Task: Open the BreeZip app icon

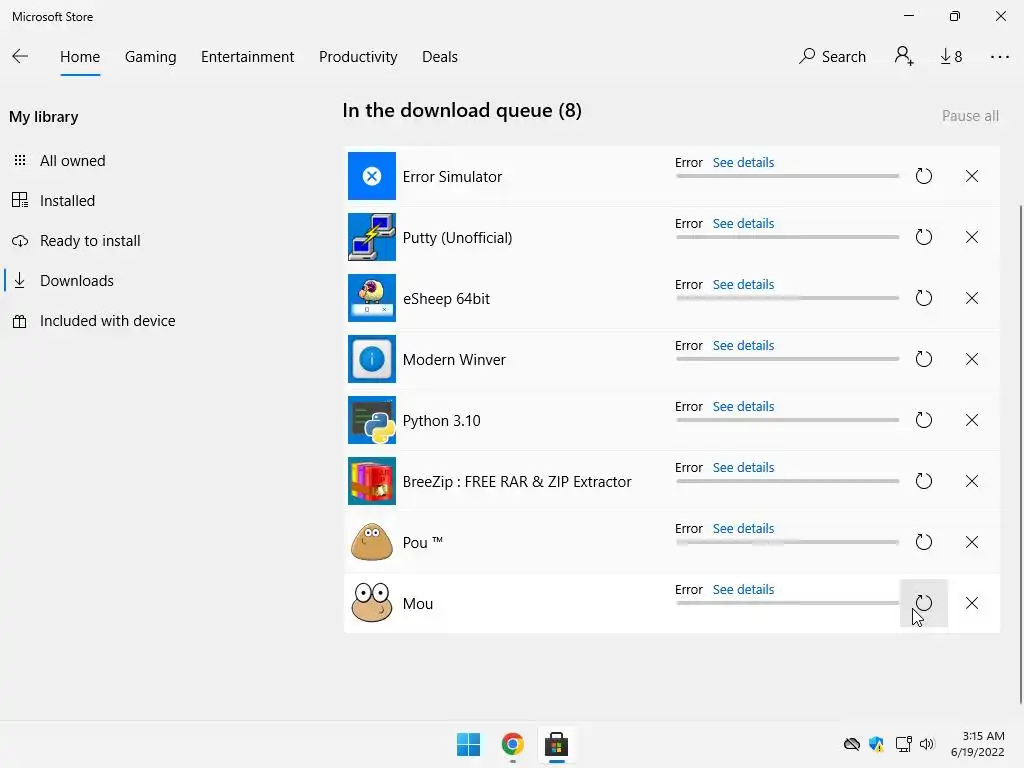Action: pos(372,481)
